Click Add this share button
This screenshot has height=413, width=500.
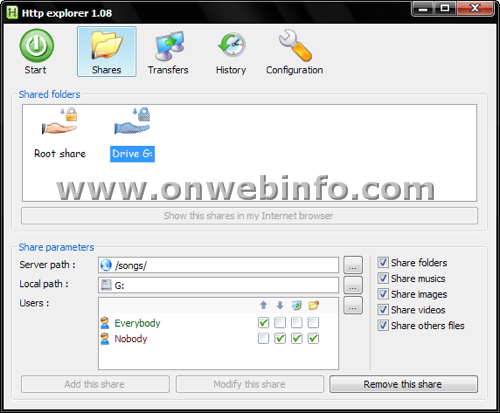click(95, 384)
